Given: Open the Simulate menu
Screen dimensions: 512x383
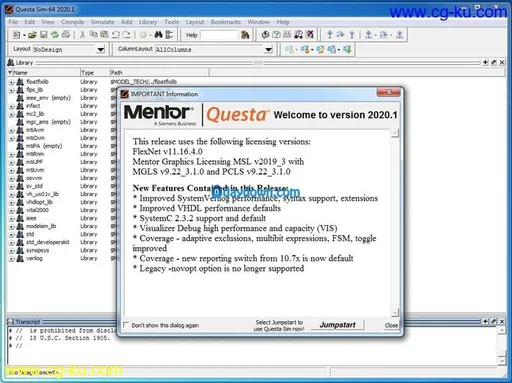Looking at the screenshot, I should 103,22.
